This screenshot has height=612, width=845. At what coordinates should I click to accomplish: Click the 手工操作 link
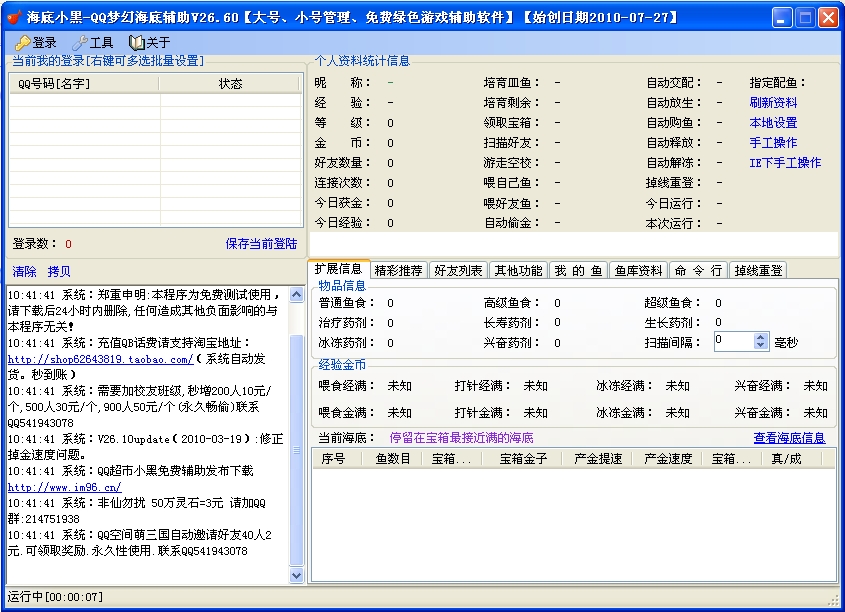[773, 143]
